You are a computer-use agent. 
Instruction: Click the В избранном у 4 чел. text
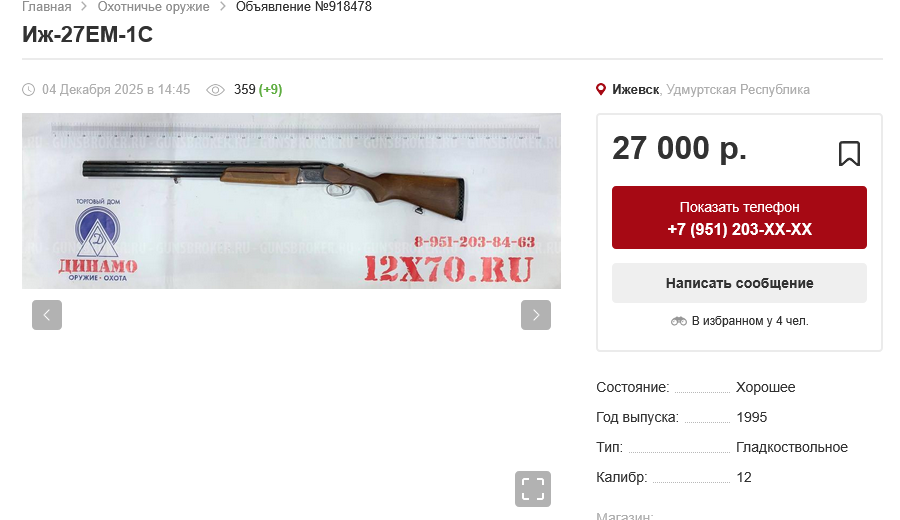click(750, 321)
